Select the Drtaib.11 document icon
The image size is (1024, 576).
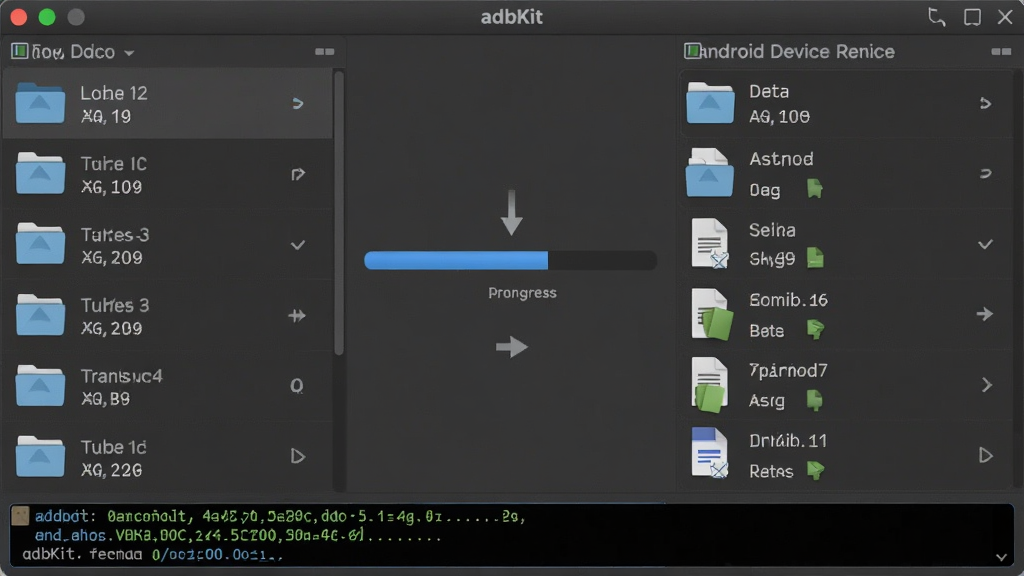[710, 453]
